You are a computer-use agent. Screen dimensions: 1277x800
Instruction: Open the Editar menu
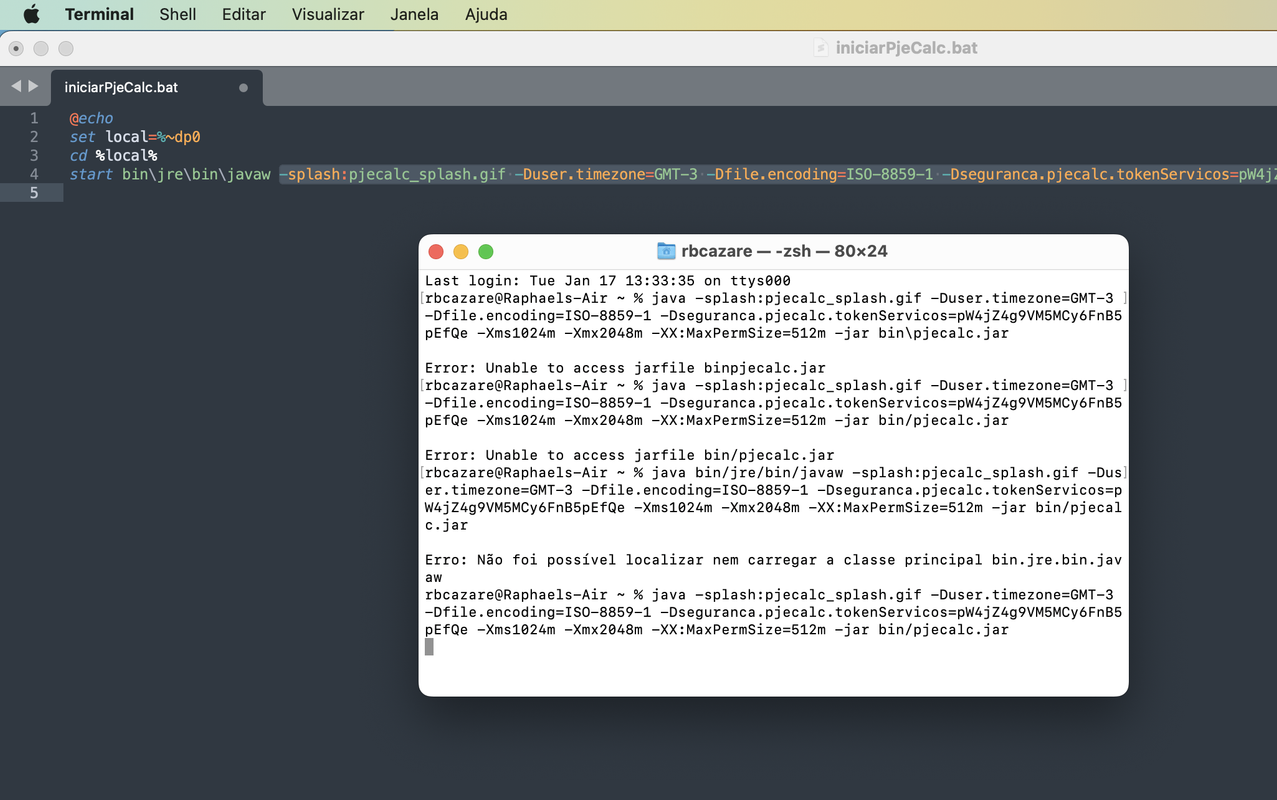point(244,14)
